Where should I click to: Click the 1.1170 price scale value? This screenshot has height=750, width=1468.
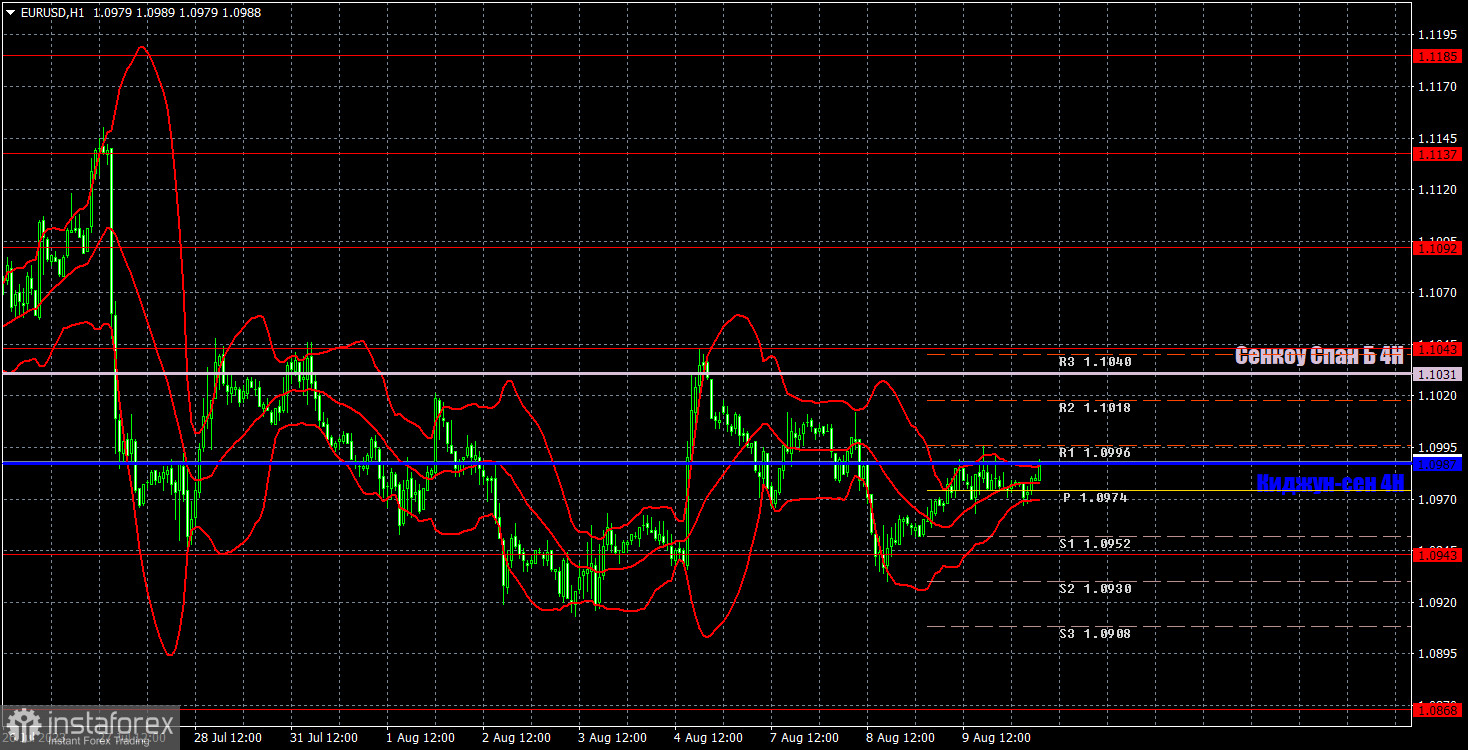click(x=1436, y=87)
